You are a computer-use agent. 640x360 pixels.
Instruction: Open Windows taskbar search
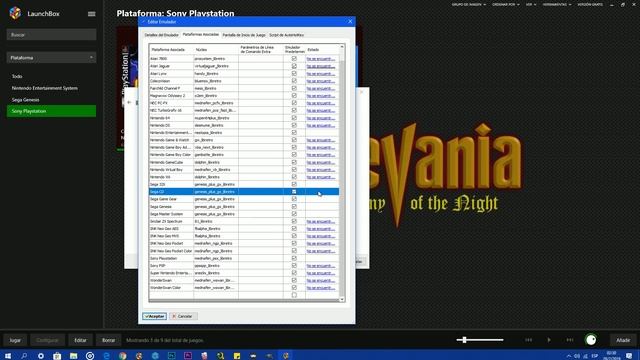[x=24, y=356]
